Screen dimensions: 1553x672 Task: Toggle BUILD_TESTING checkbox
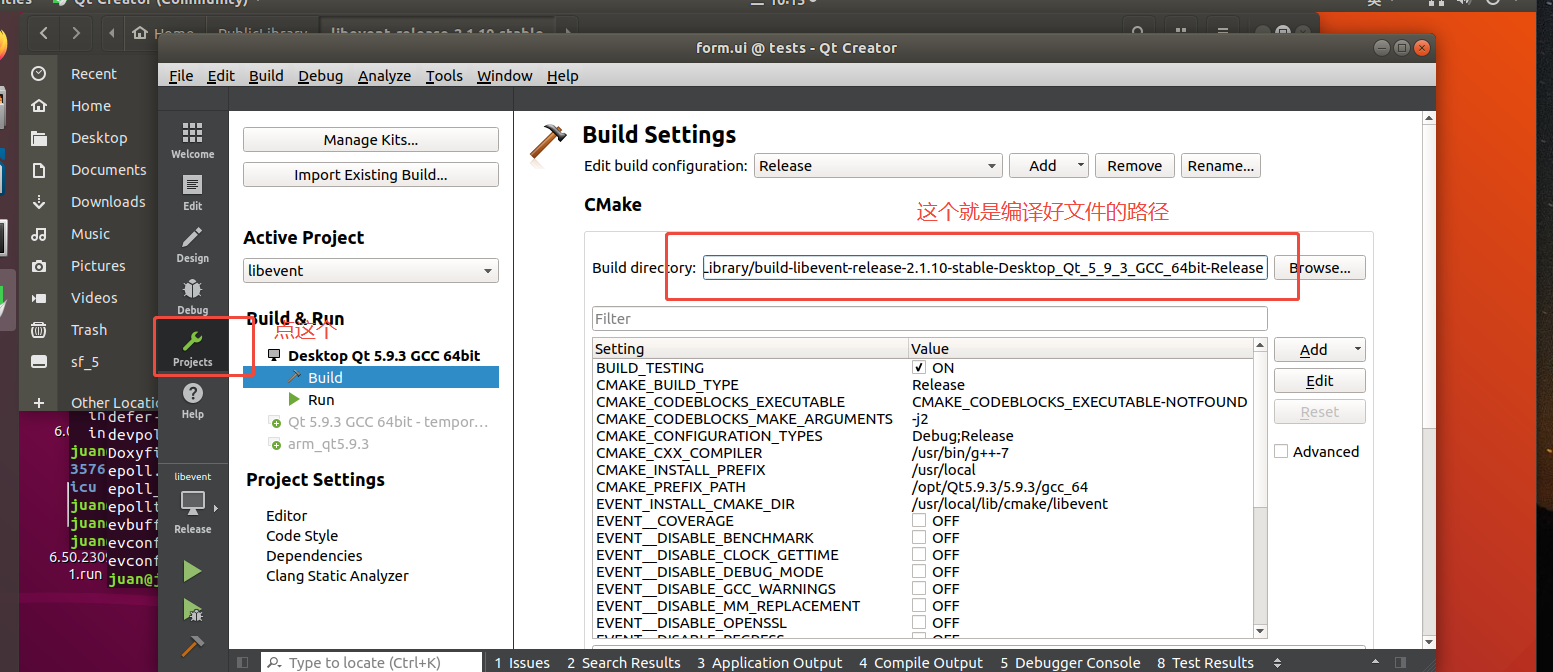919,368
